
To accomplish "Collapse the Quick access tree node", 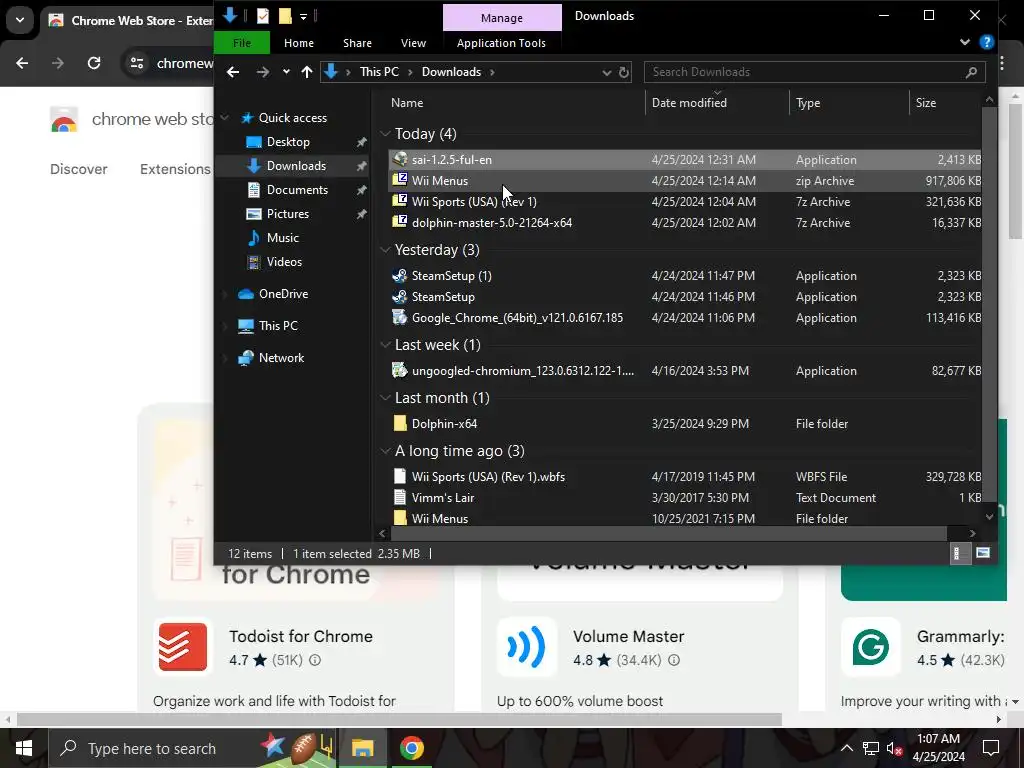I will [x=225, y=118].
